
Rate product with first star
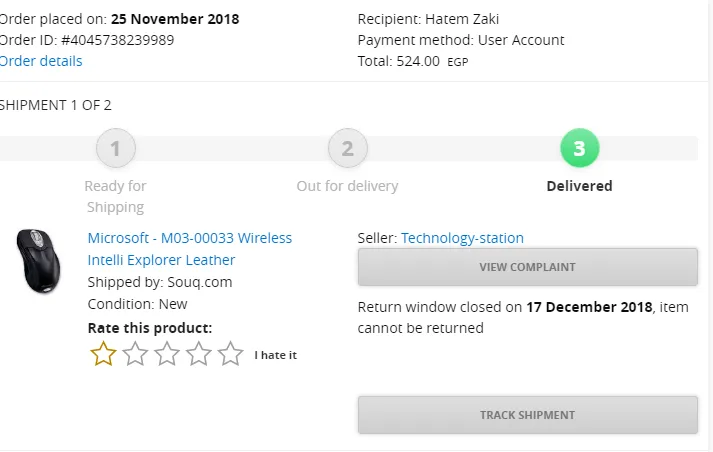103,353
